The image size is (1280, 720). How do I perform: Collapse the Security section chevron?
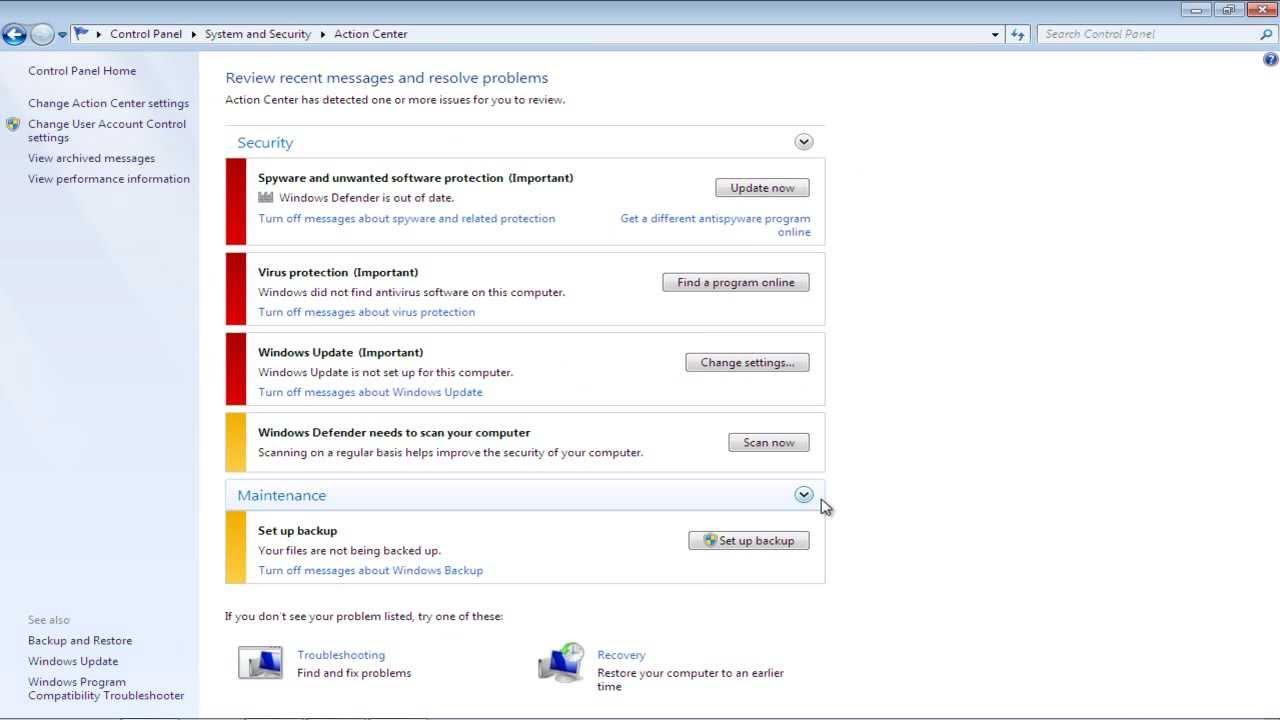(x=803, y=141)
